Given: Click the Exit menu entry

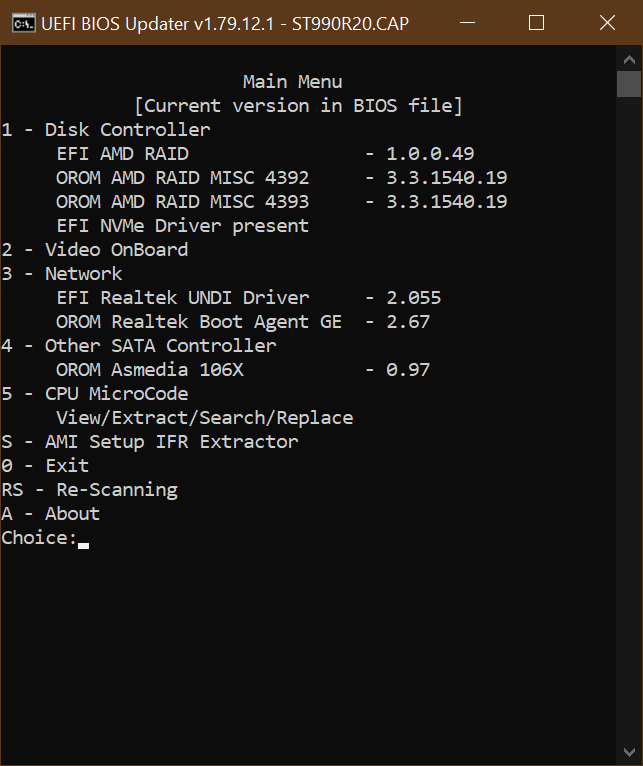Looking at the screenshot, I should coord(45,466).
